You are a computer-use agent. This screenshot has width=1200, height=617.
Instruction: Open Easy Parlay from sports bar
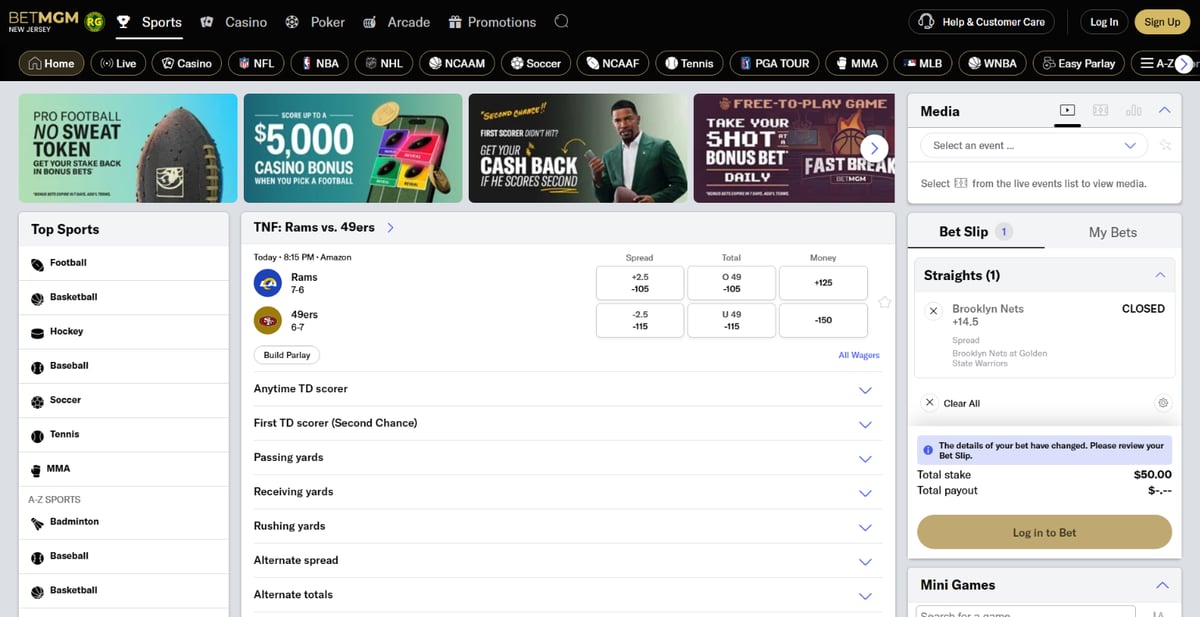point(1079,63)
